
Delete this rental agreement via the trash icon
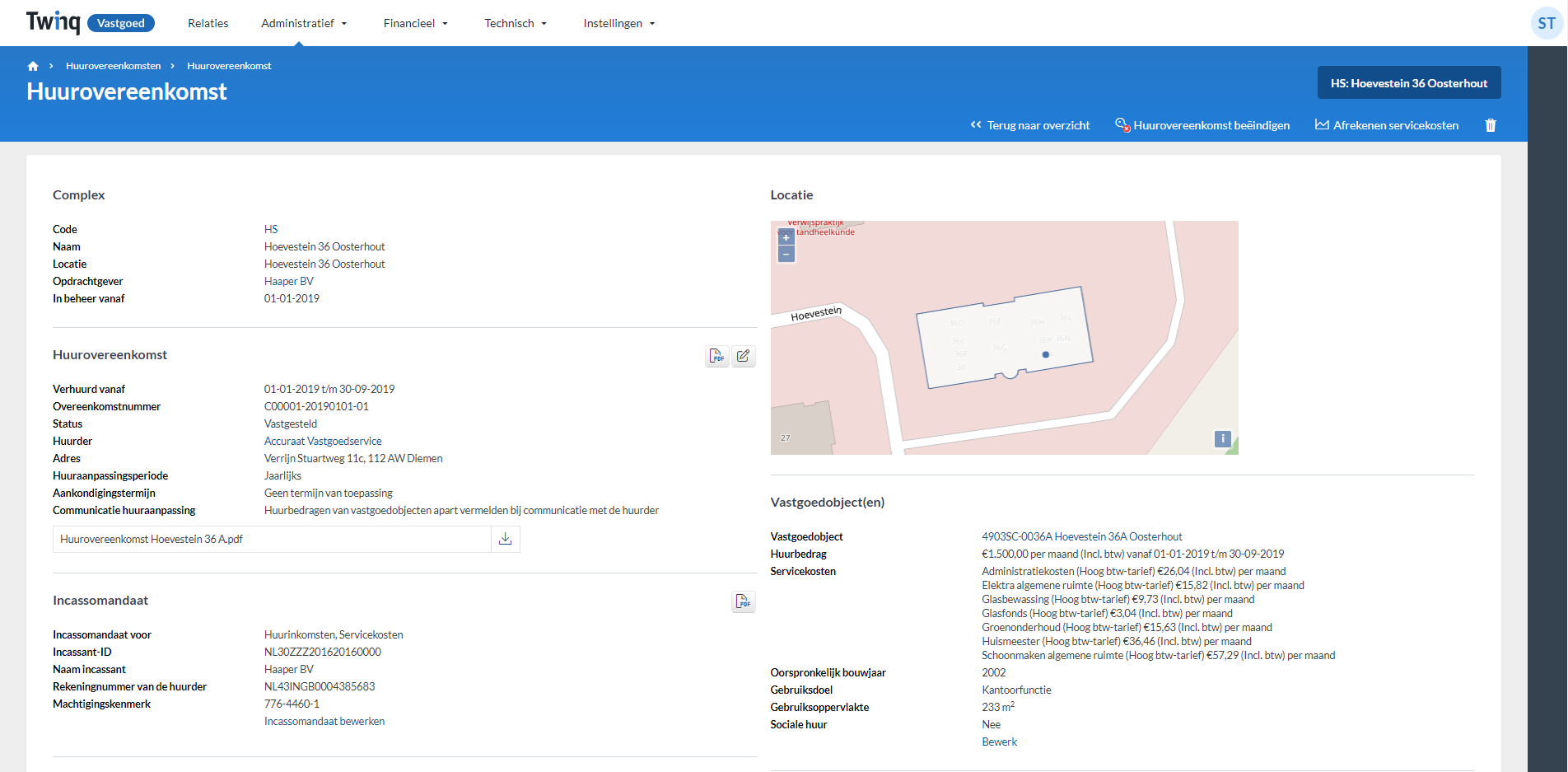[1491, 125]
